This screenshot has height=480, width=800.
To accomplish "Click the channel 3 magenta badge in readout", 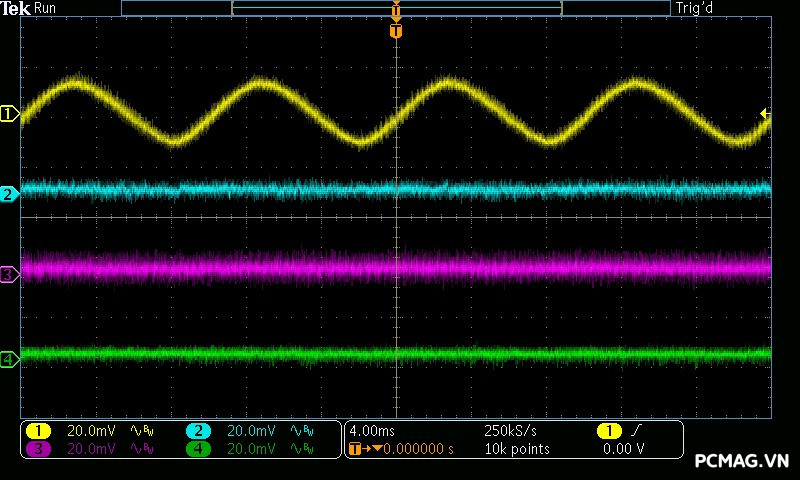I will [x=38, y=449].
